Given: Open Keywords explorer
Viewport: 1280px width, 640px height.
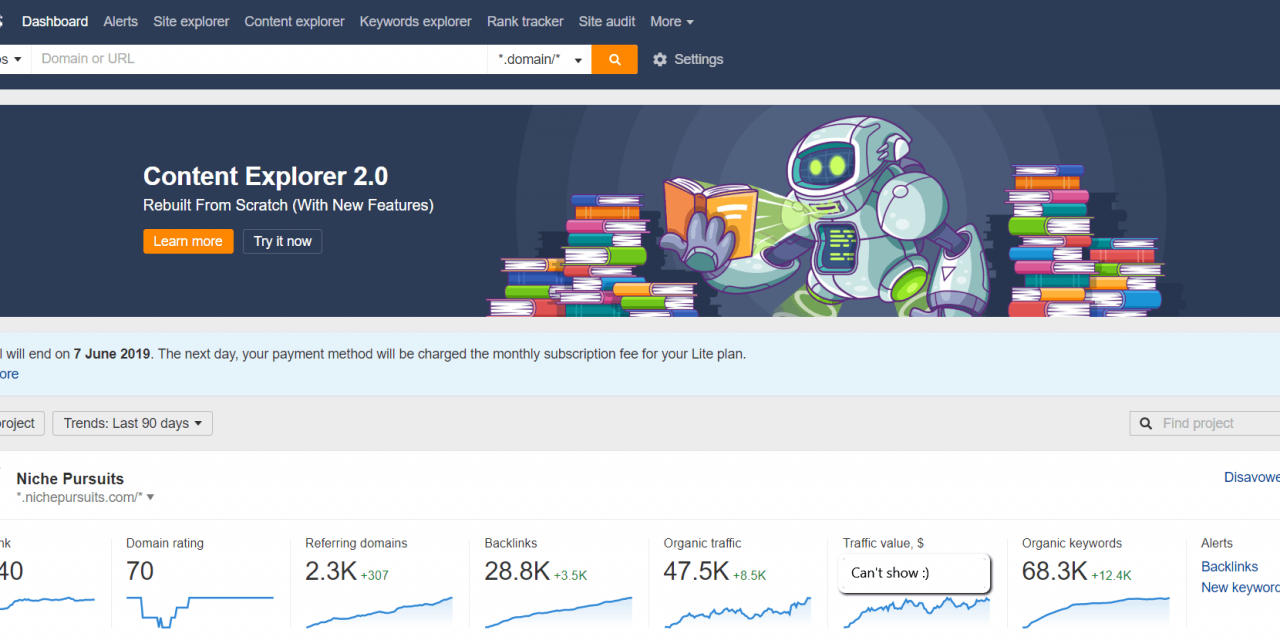Looking at the screenshot, I should coord(415,21).
